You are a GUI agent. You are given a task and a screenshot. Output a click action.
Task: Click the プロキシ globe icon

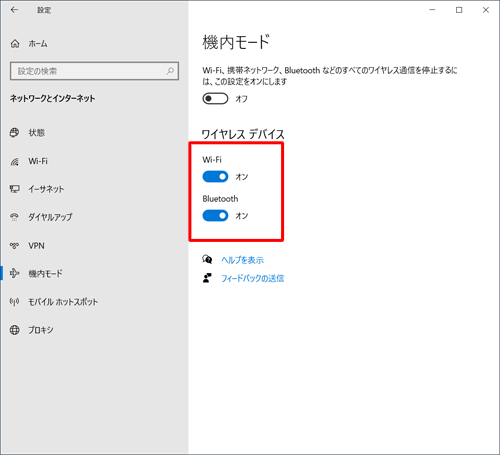point(14,330)
